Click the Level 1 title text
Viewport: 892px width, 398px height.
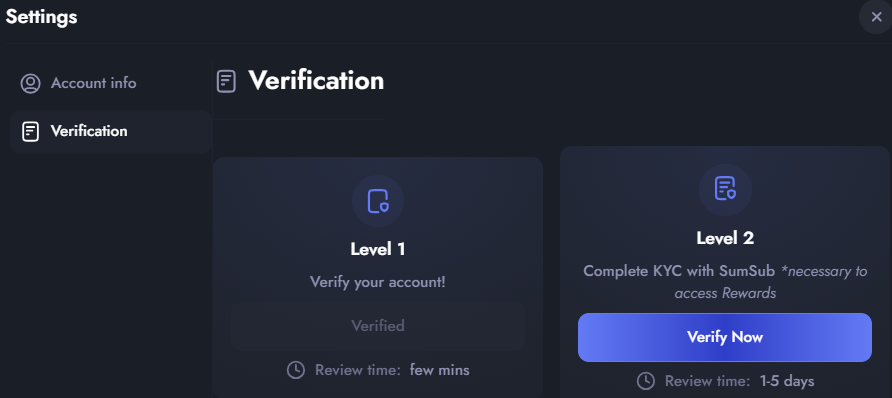pyautogui.click(x=378, y=249)
